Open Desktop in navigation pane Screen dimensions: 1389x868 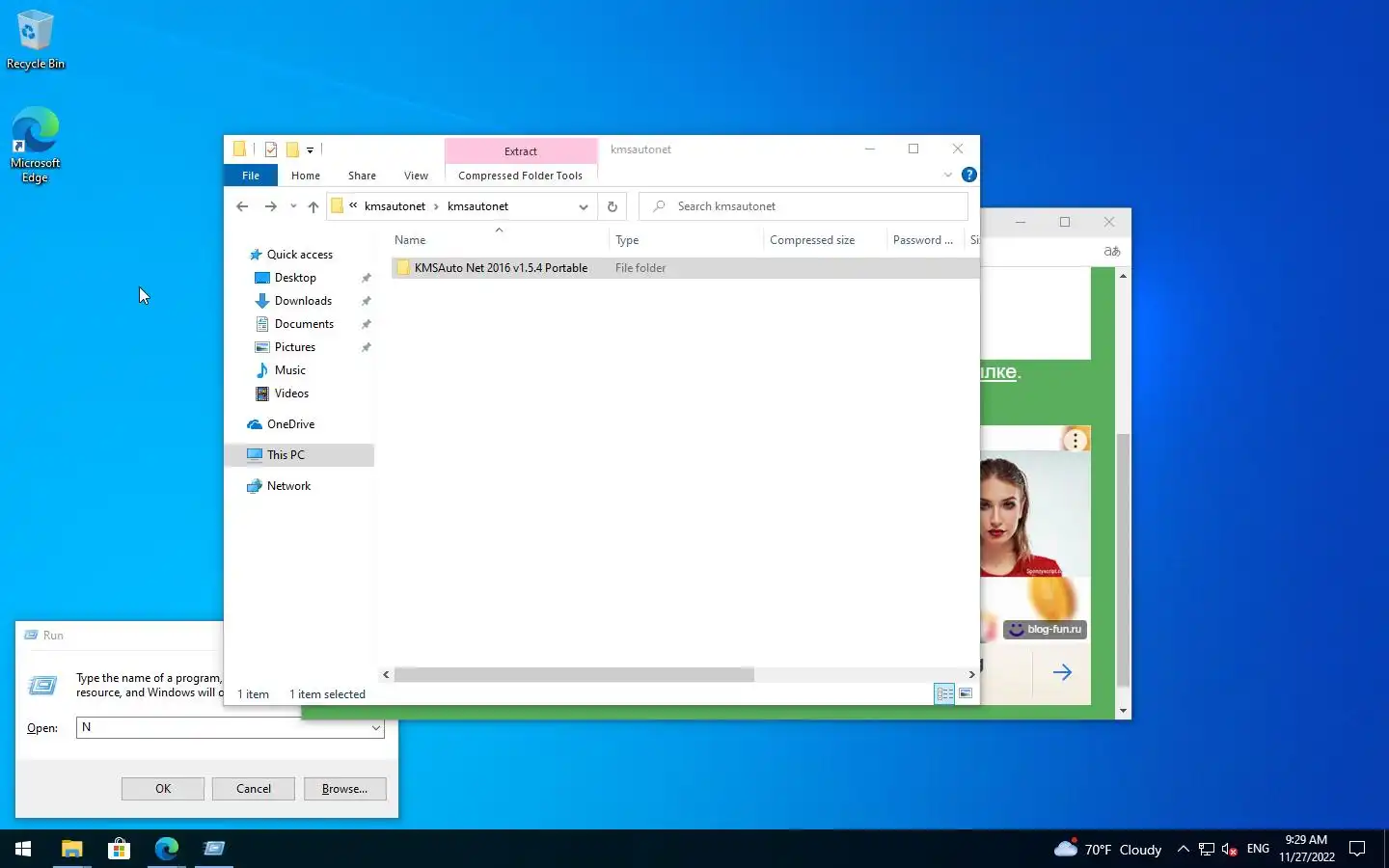[294, 278]
